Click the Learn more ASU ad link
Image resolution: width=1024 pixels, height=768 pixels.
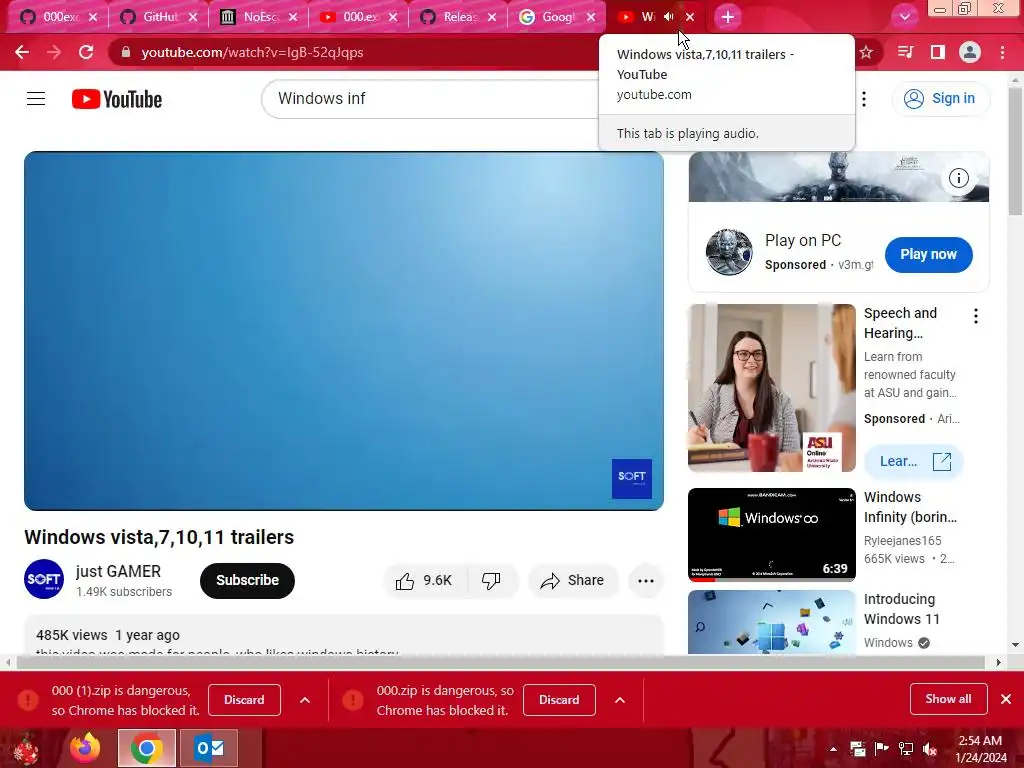(x=914, y=462)
